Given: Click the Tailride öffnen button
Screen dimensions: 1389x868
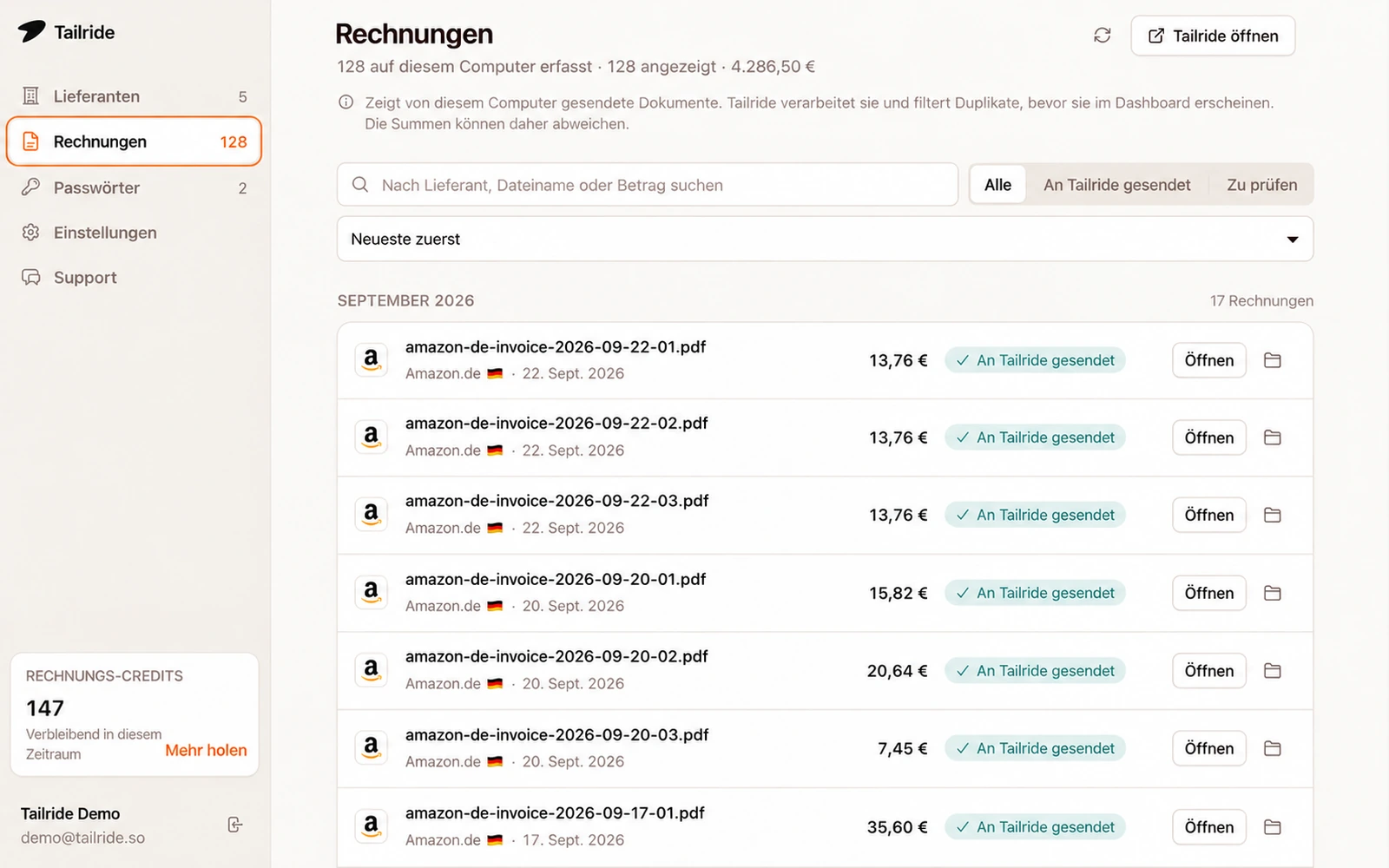Looking at the screenshot, I should (x=1213, y=36).
